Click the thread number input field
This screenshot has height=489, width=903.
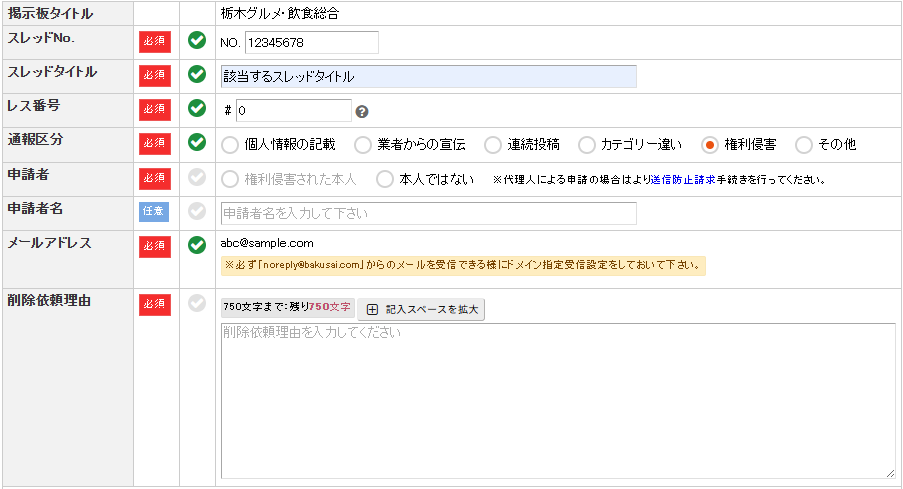coord(312,43)
